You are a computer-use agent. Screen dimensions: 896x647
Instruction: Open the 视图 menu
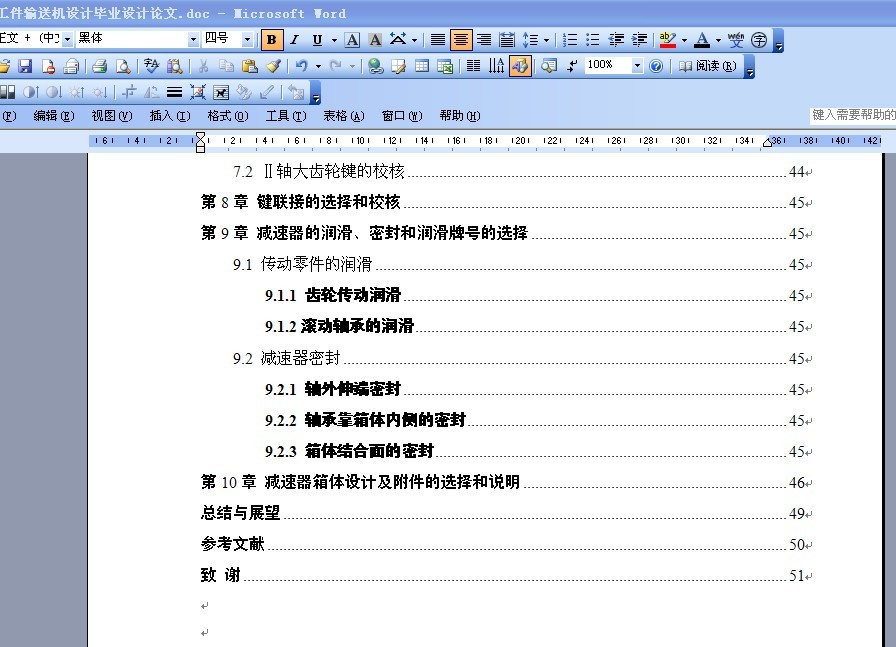(x=111, y=116)
